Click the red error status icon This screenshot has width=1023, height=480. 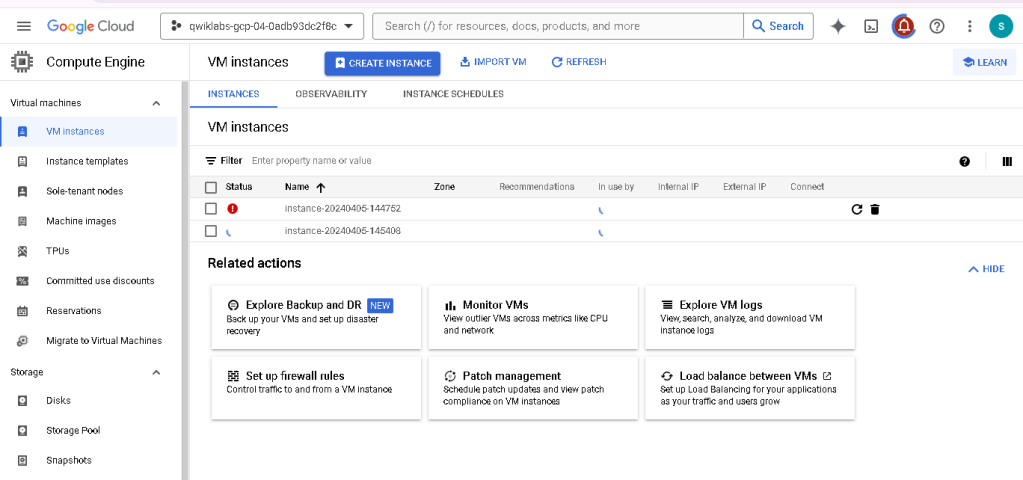pyautogui.click(x=232, y=209)
